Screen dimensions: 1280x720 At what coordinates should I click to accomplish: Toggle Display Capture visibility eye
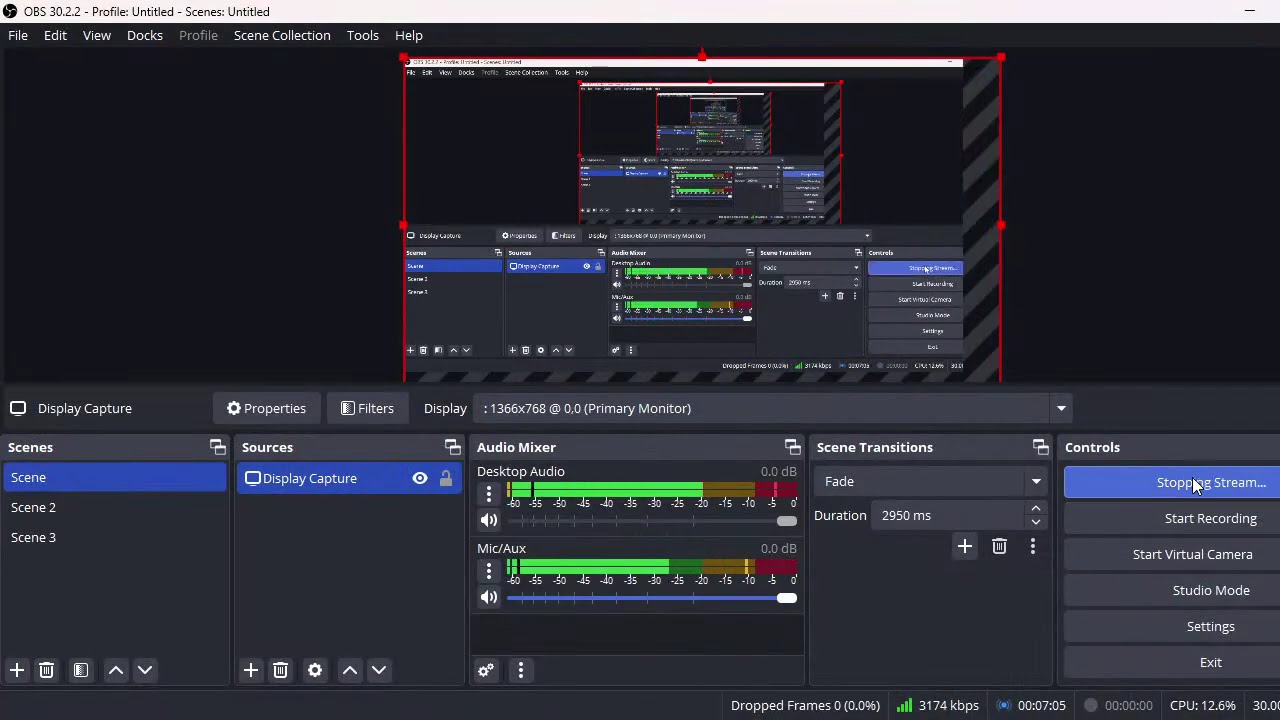(420, 478)
